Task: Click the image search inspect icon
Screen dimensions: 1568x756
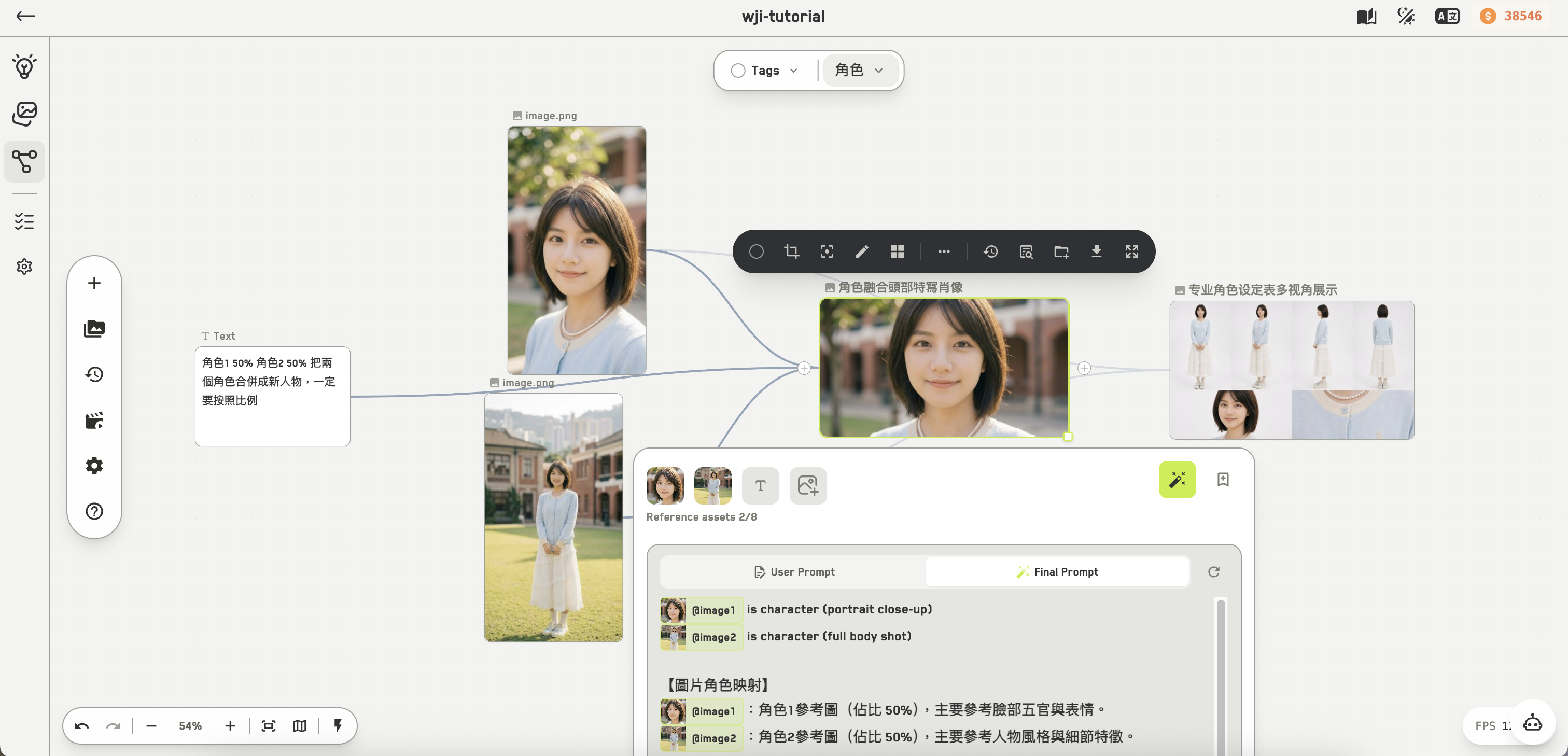Action: click(x=1026, y=251)
